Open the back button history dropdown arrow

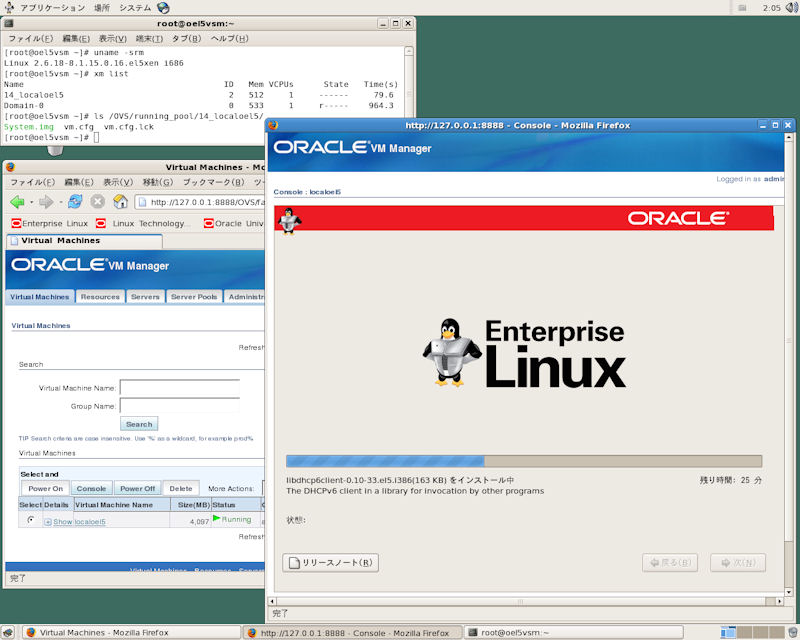click(31, 203)
